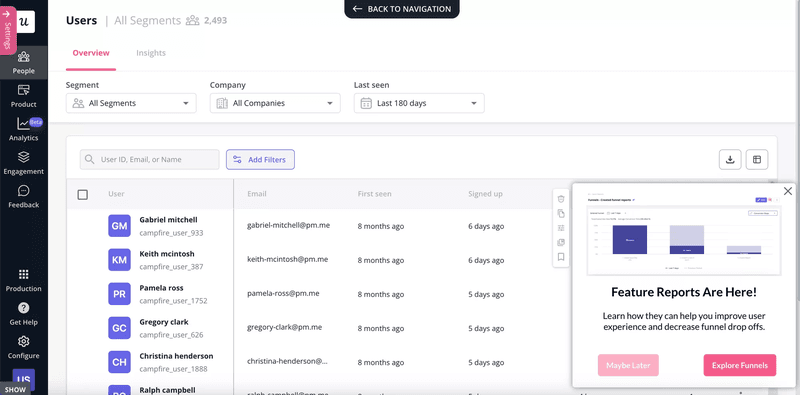Click the SHOW button at bottom left

coord(15,389)
